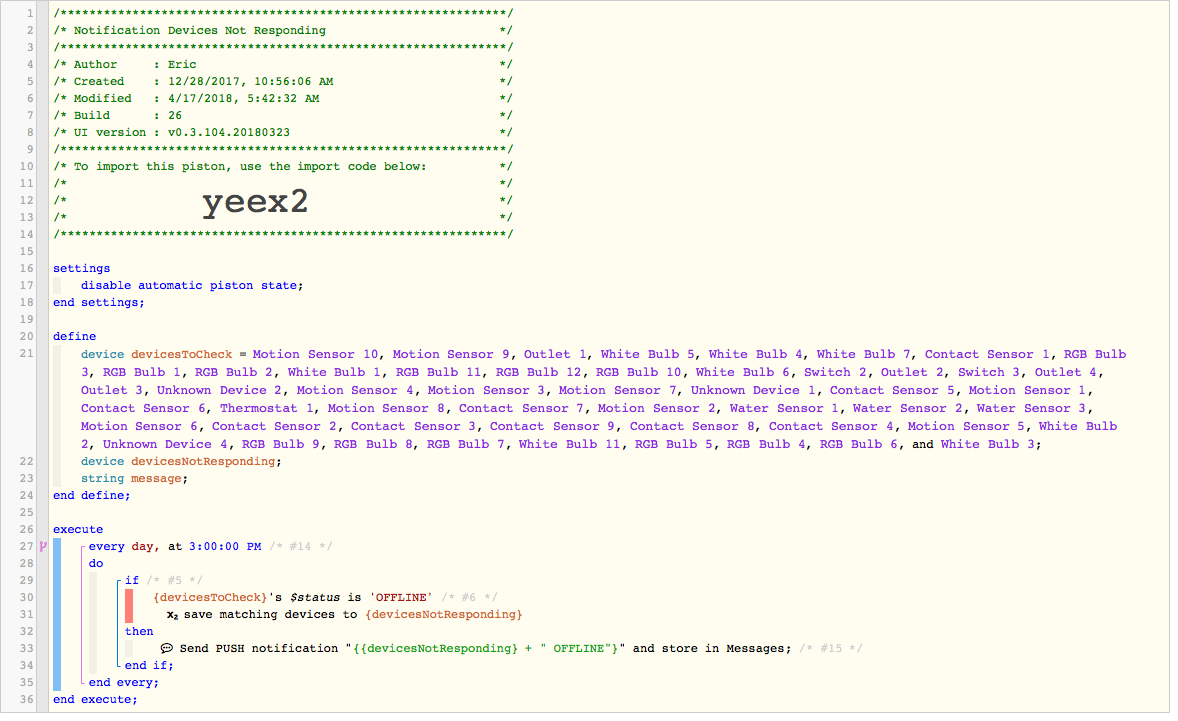
Task: Click Outlet 4 in device list
Action: (1066, 373)
